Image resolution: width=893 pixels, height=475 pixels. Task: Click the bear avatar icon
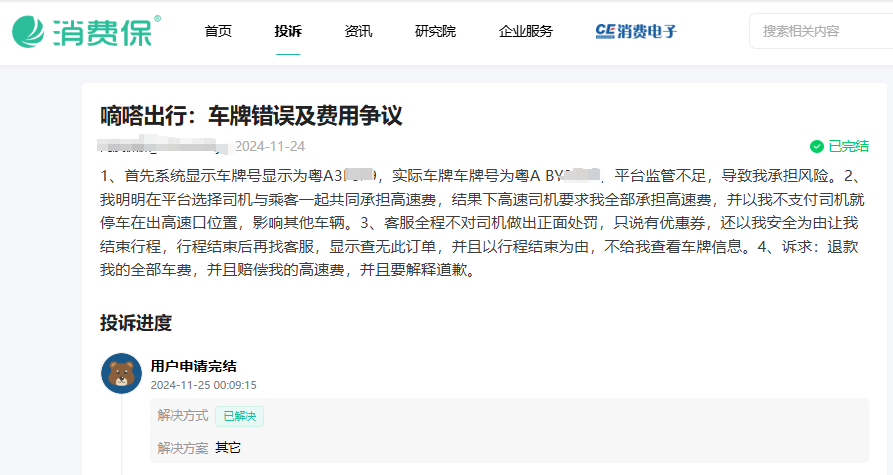(121, 374)
